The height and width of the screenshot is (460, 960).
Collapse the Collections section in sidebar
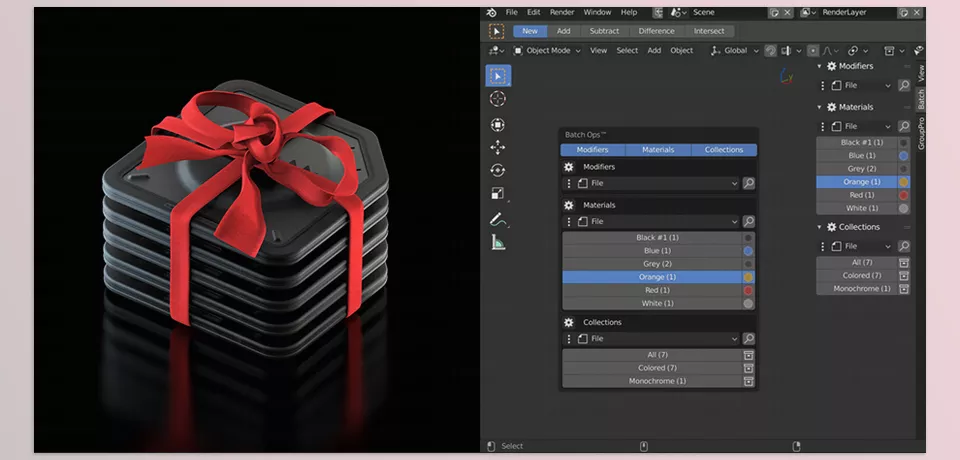(x=821, y=227)
